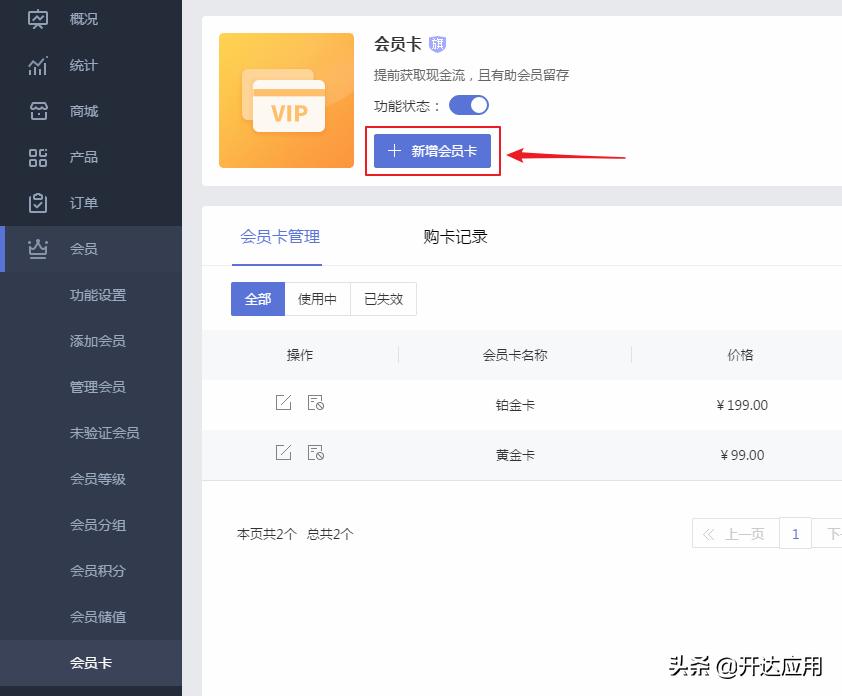Select the 全部 filter option
Screen dimensions: 842x696
pyautogui.click(x=258, y=298)
